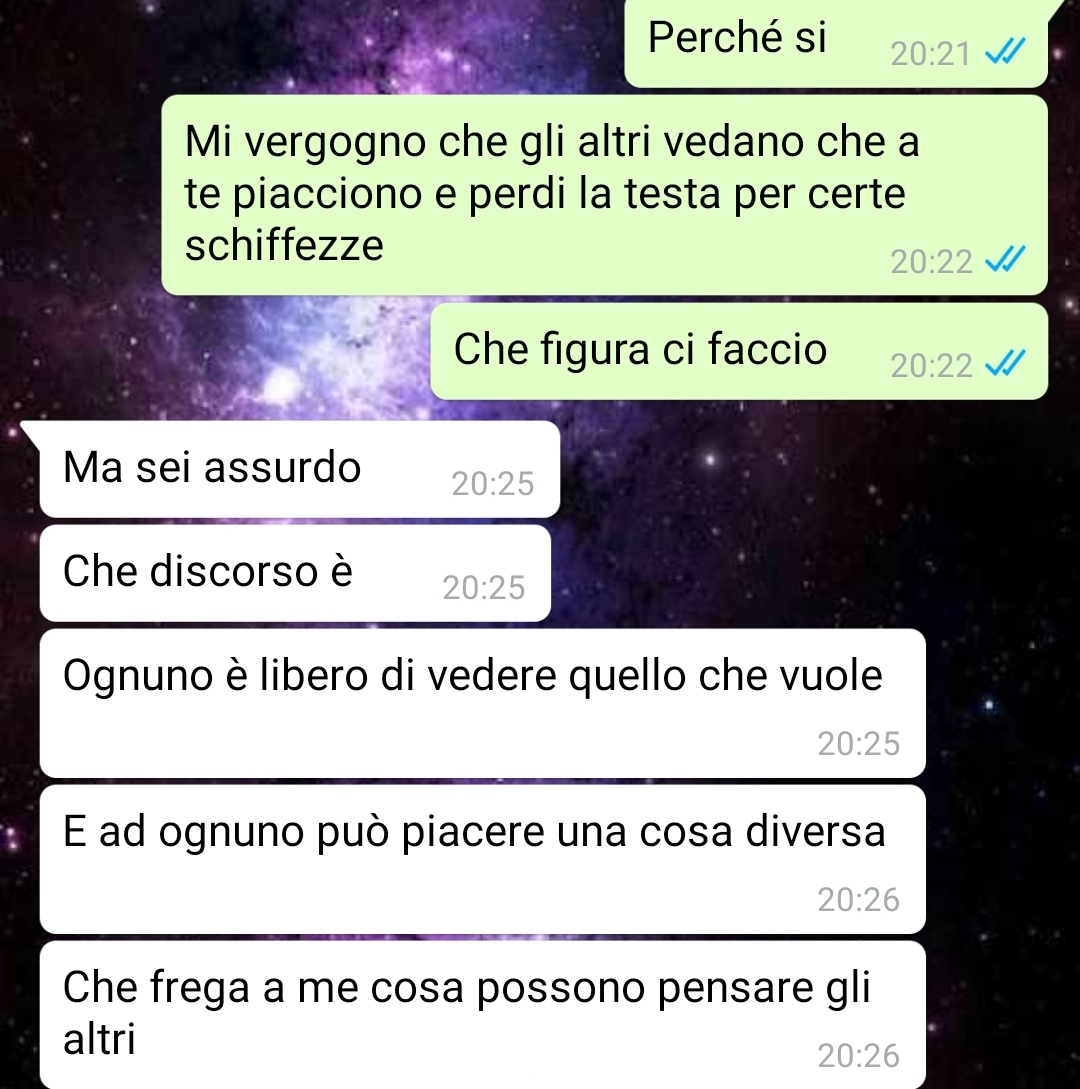Select the 'Che figura ci faccio' message
This screenshot has height=1089, width=1080.
739,351
